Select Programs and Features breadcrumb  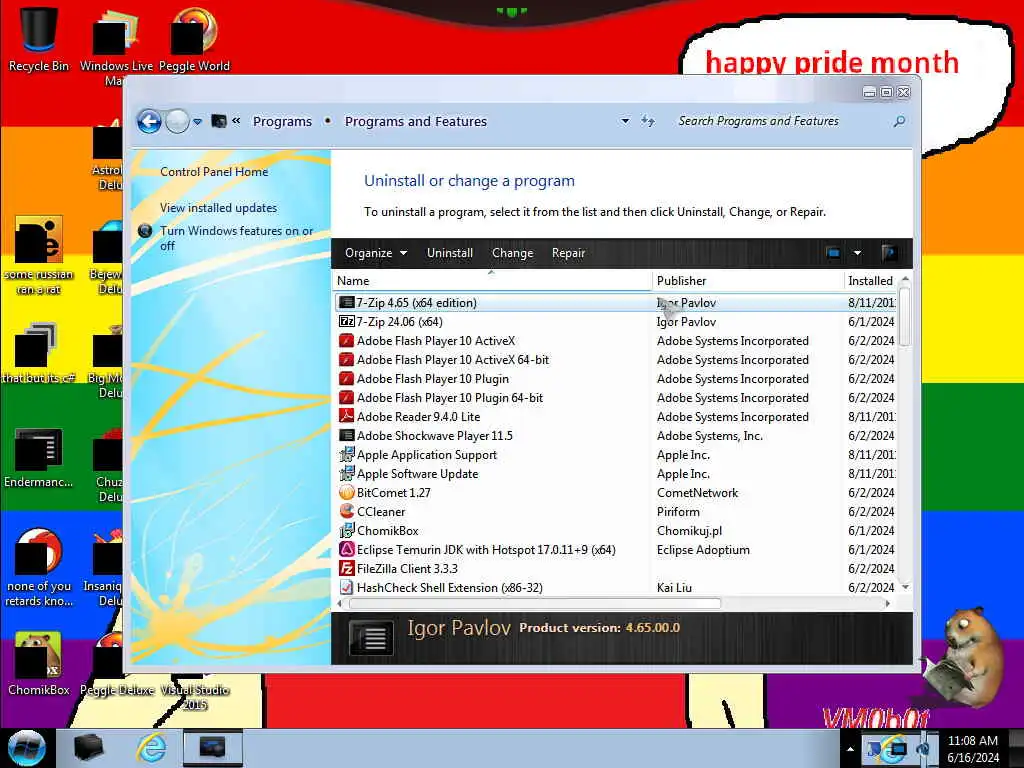pos(415,121)
